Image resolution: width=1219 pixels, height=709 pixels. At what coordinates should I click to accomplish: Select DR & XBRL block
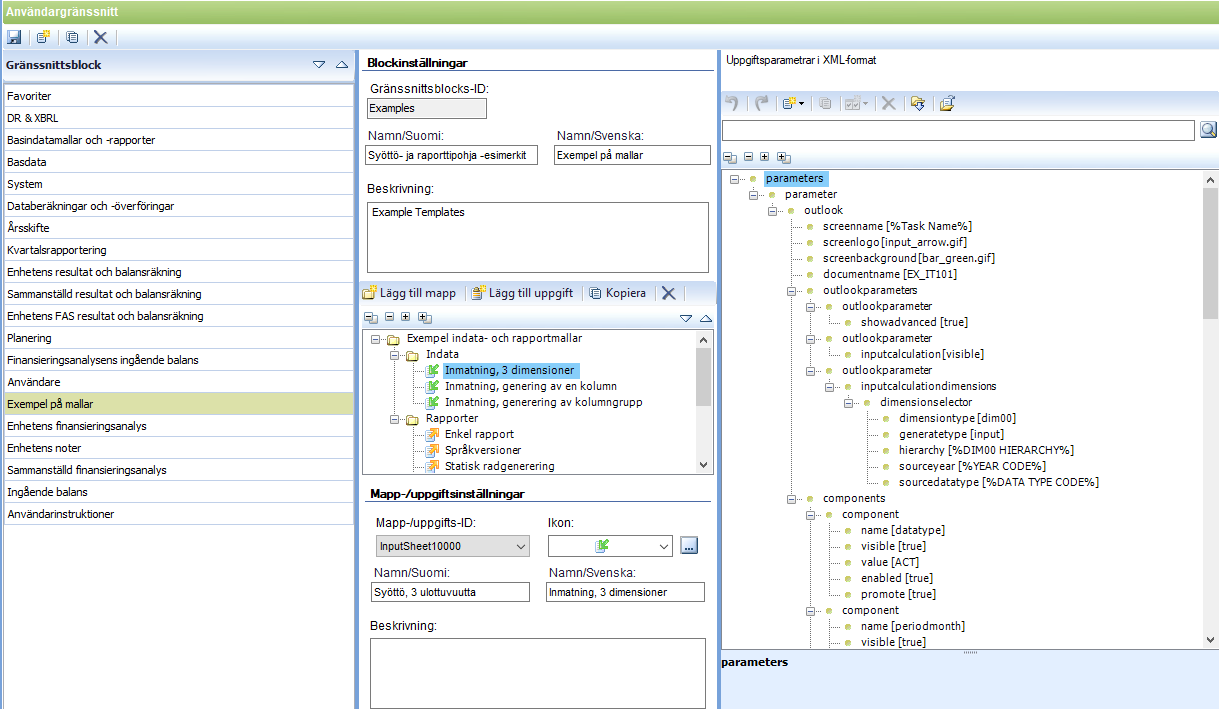coord(179,118)
